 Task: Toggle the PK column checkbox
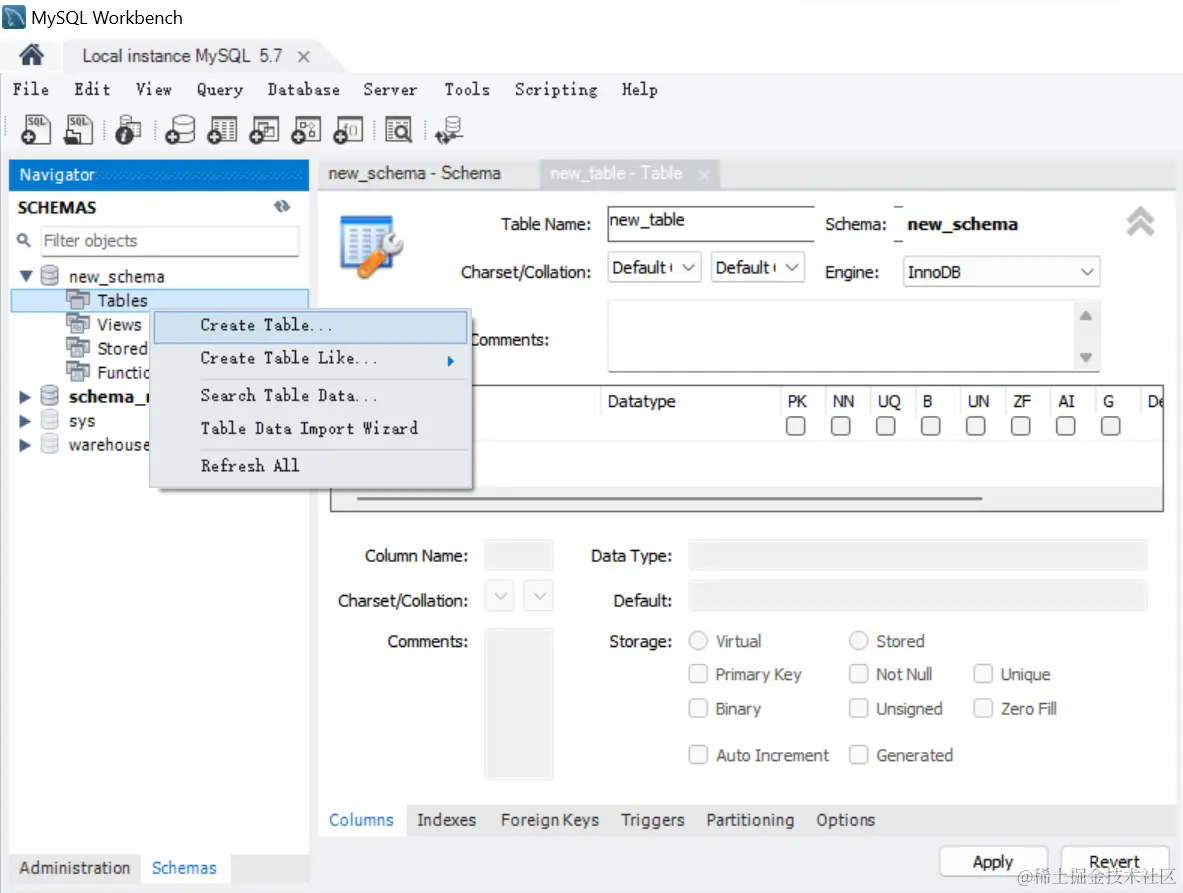click(795, 426)
